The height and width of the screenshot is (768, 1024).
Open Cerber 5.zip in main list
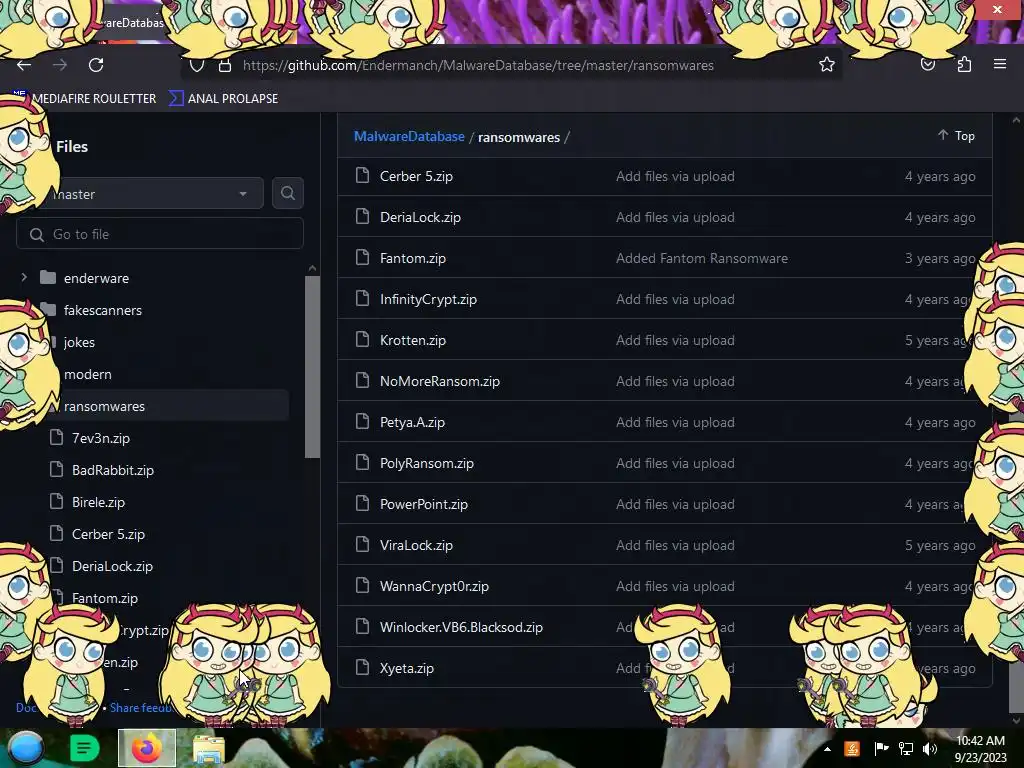[416, 176]
